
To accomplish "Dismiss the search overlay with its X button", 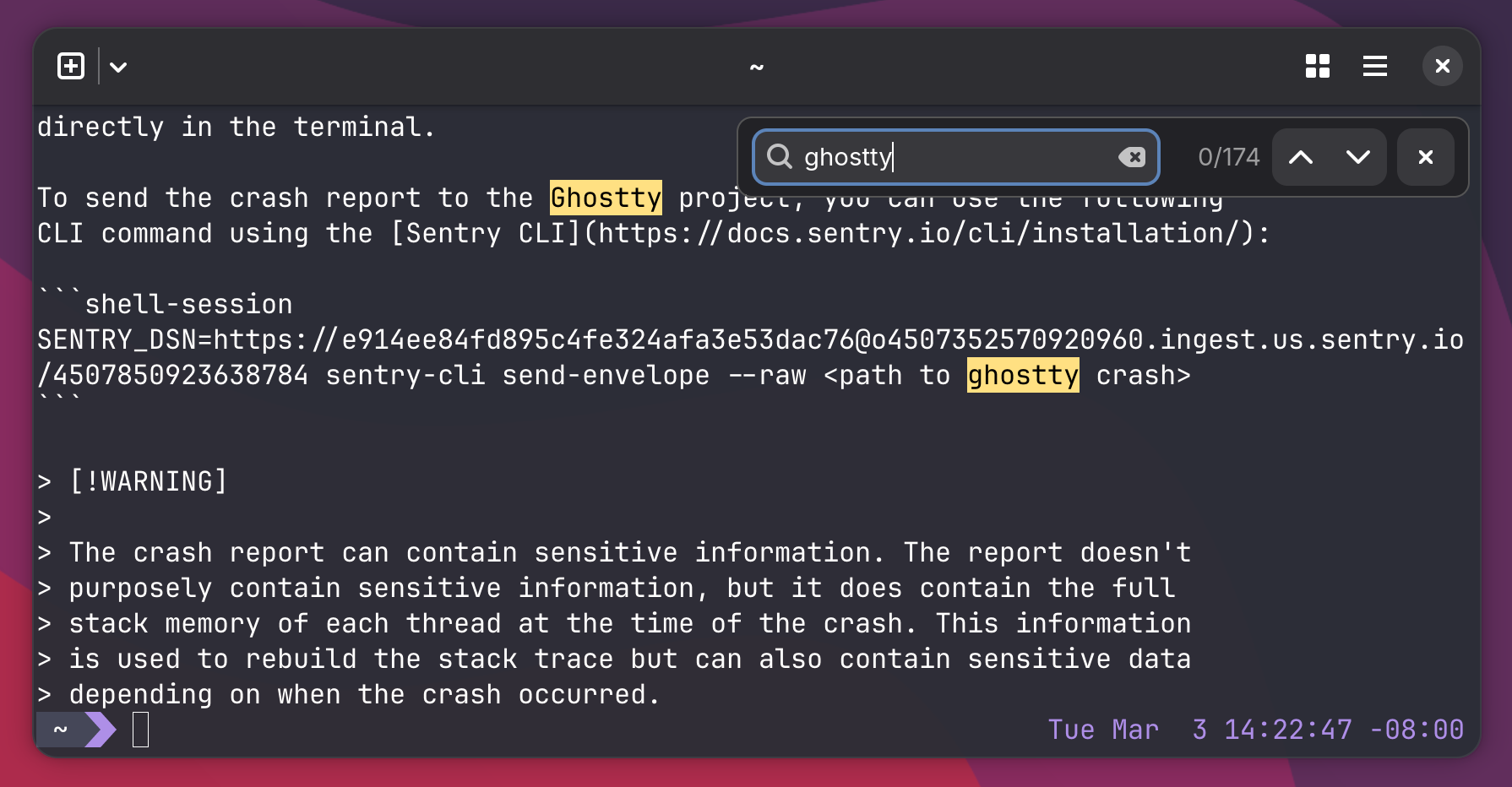I will (x=1426, y=157).
